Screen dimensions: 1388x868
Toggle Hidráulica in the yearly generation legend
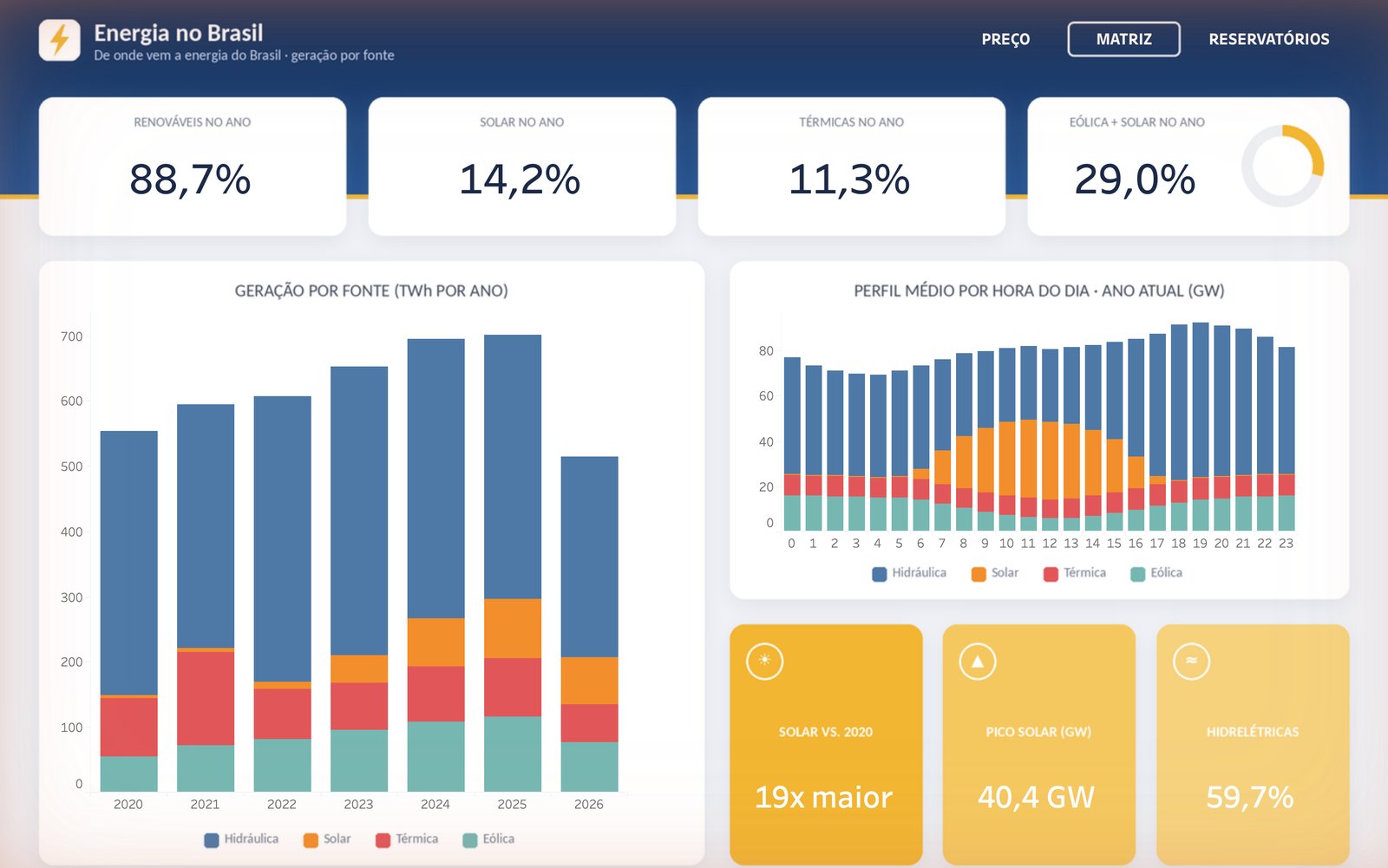click(241, 839)
